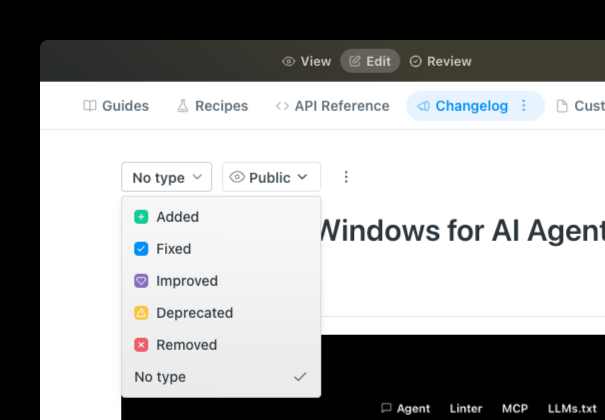The width and height of the screenshot is (605, 420).
Task: Click the green plus Added icon
Action: point(141,217)
